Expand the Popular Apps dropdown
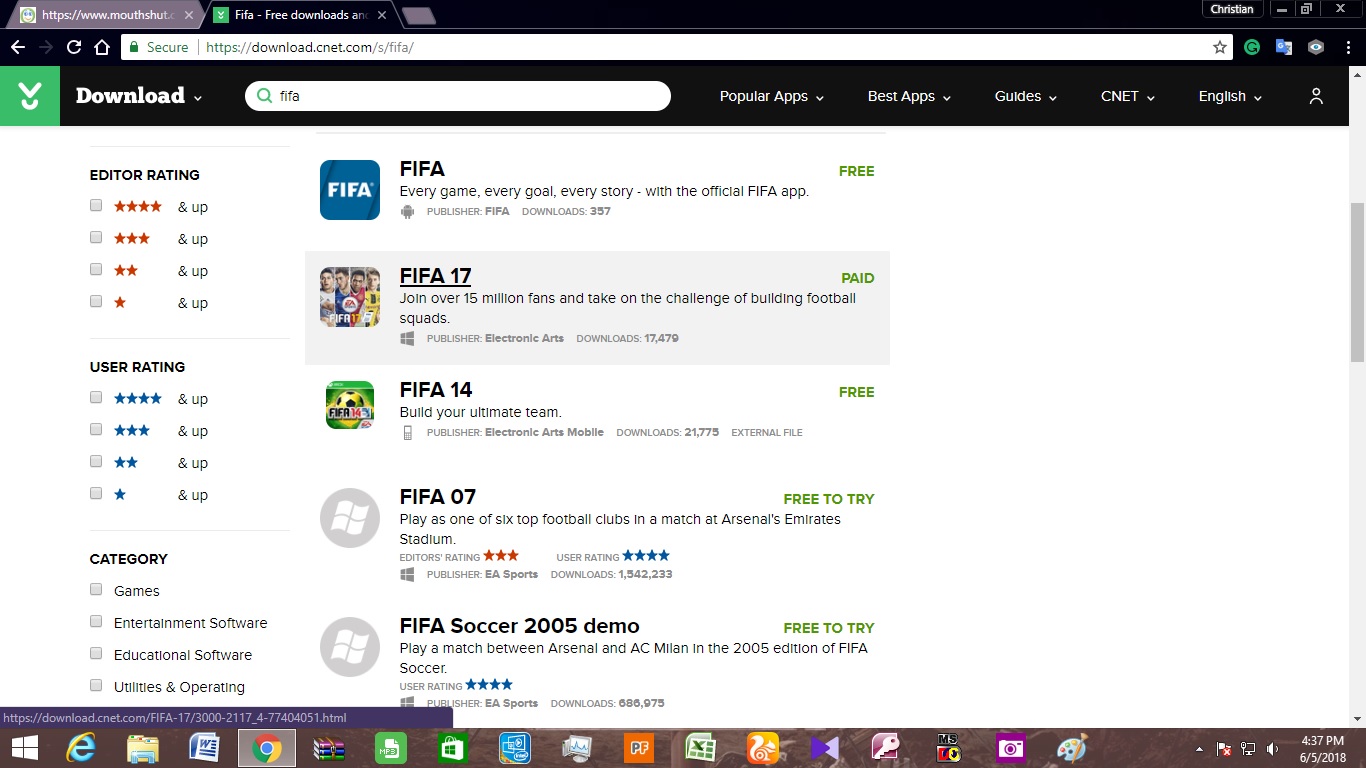Image resolution: width=1366 pixels, height=768 pixels. [771, 96]
